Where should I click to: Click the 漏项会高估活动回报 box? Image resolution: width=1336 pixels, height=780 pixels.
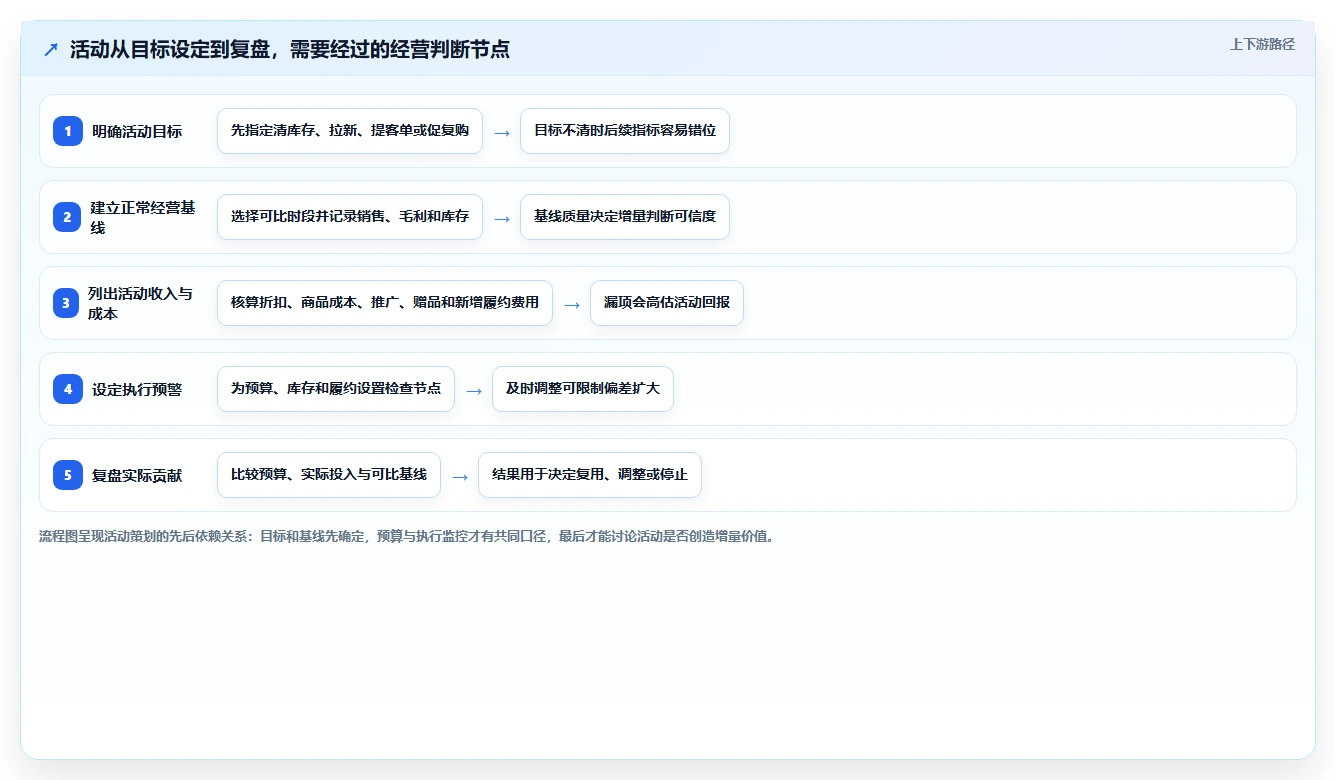click(667, 303)
